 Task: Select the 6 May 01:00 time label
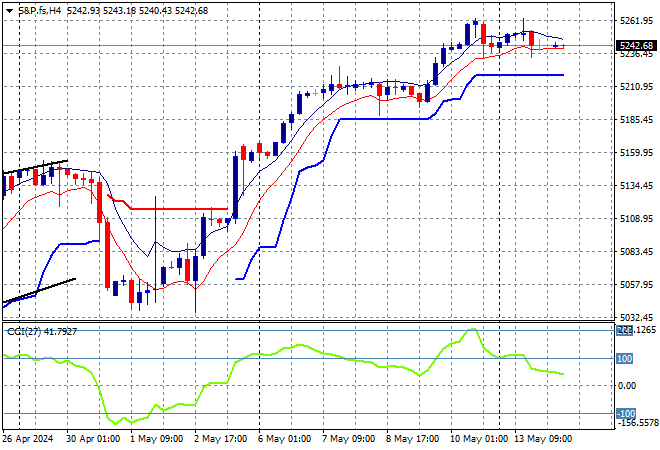[285, 439]
